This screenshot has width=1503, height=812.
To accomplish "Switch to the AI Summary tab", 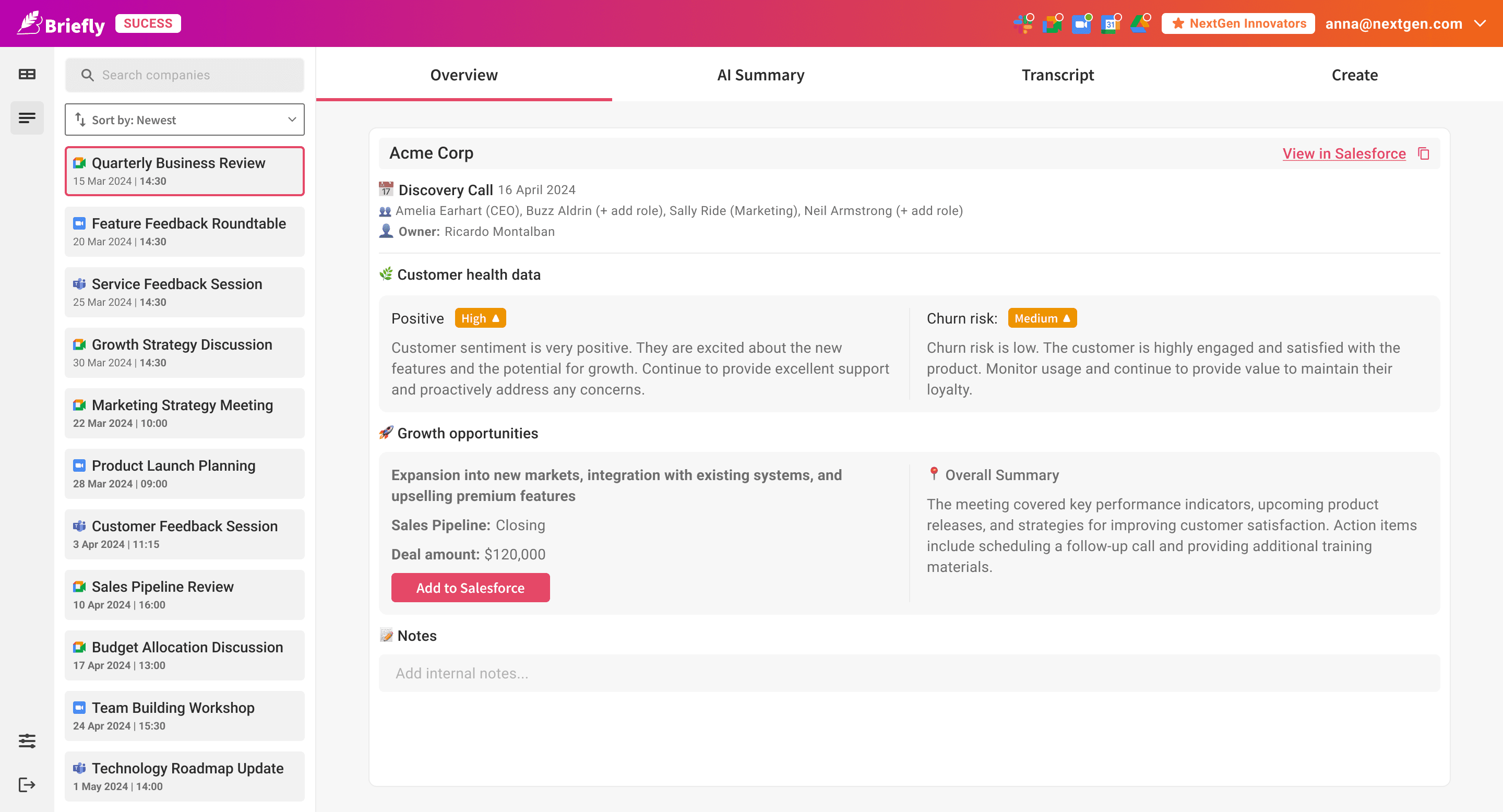I will [760, 75].
